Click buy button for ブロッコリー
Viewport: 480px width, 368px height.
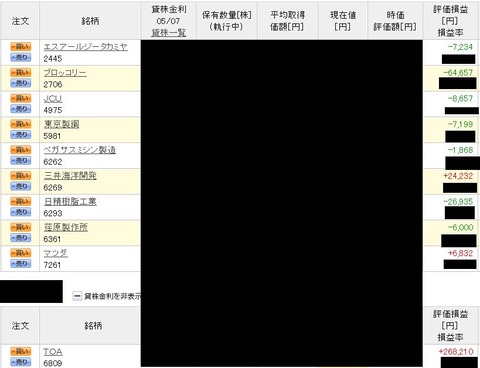20,72
